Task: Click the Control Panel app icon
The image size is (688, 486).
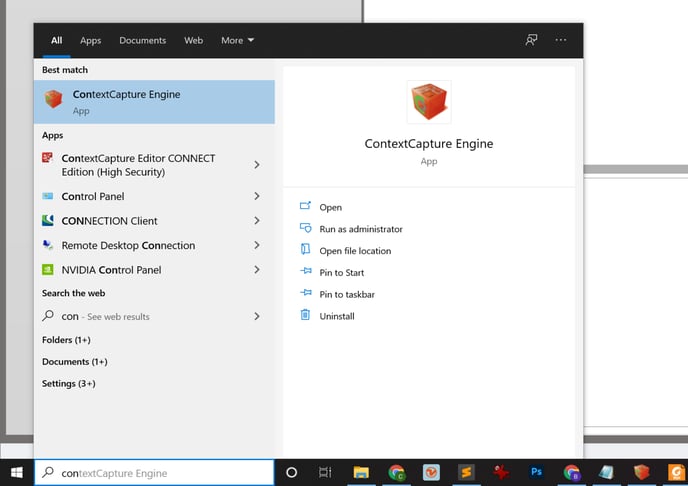Action: (x=47, y=196)
